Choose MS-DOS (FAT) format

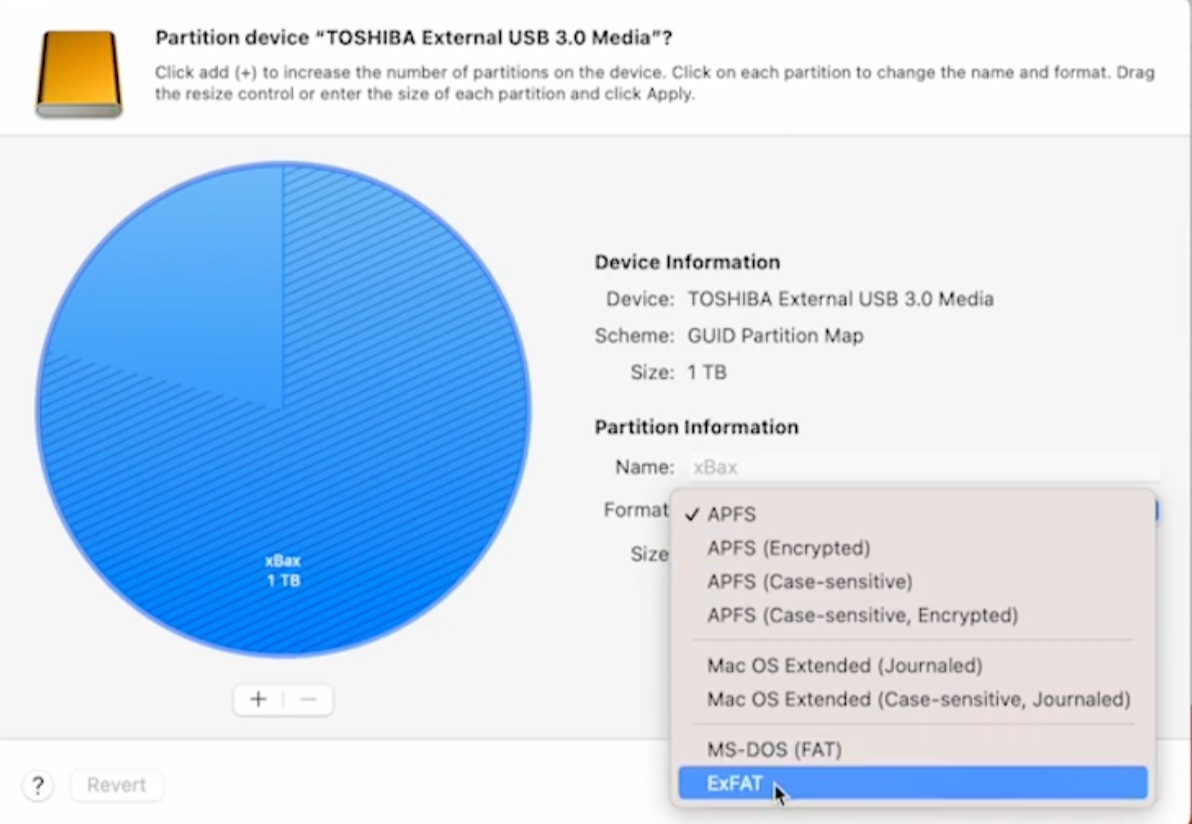(774, 749)
